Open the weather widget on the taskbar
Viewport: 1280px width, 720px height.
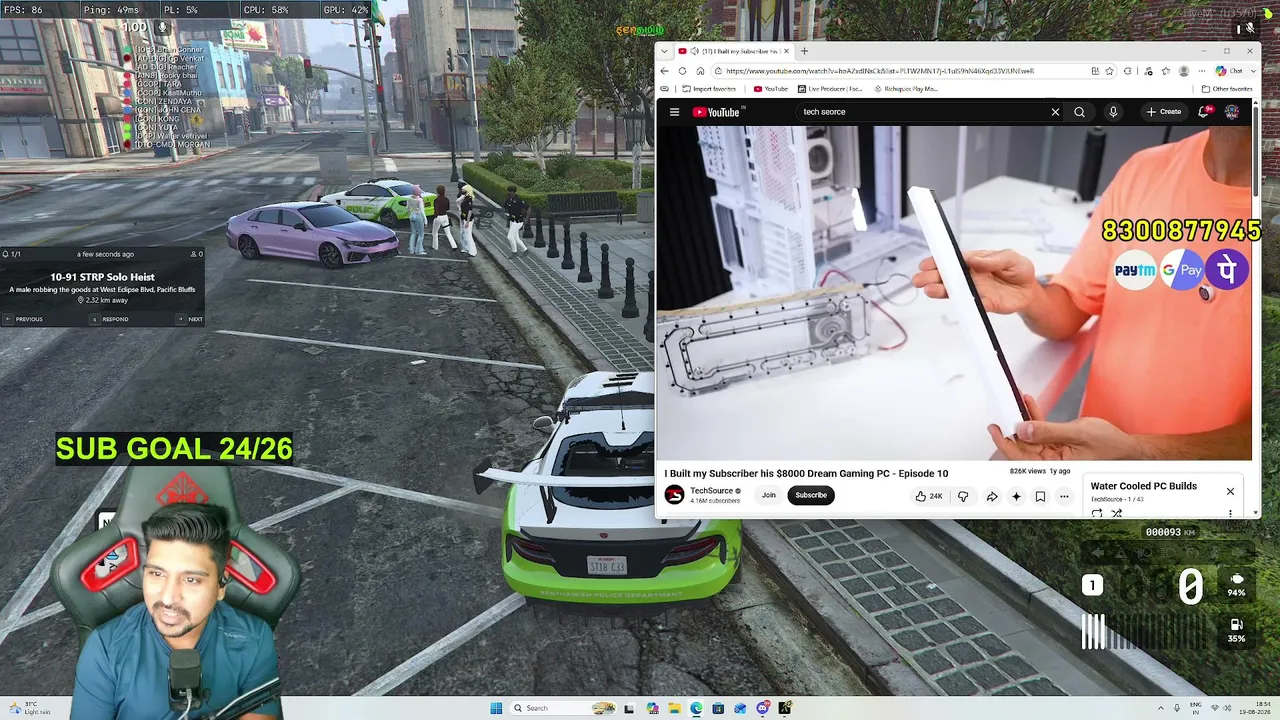tap(28, 708)
